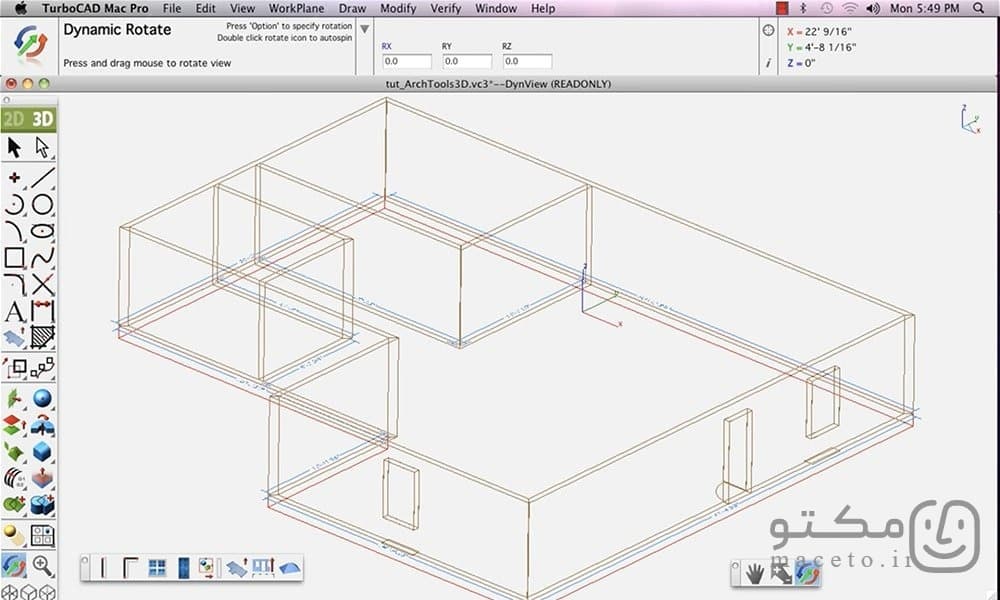Open the Apple menu
The width and height of the screenshot is (1000, 600).
(x=20, y=8)
